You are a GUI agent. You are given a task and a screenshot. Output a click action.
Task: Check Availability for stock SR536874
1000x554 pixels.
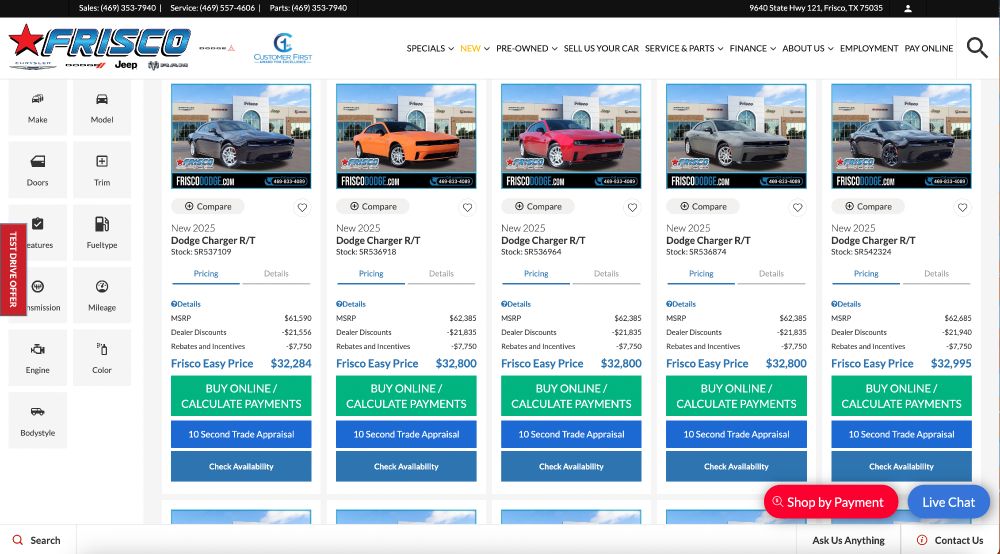pos(736,467)
